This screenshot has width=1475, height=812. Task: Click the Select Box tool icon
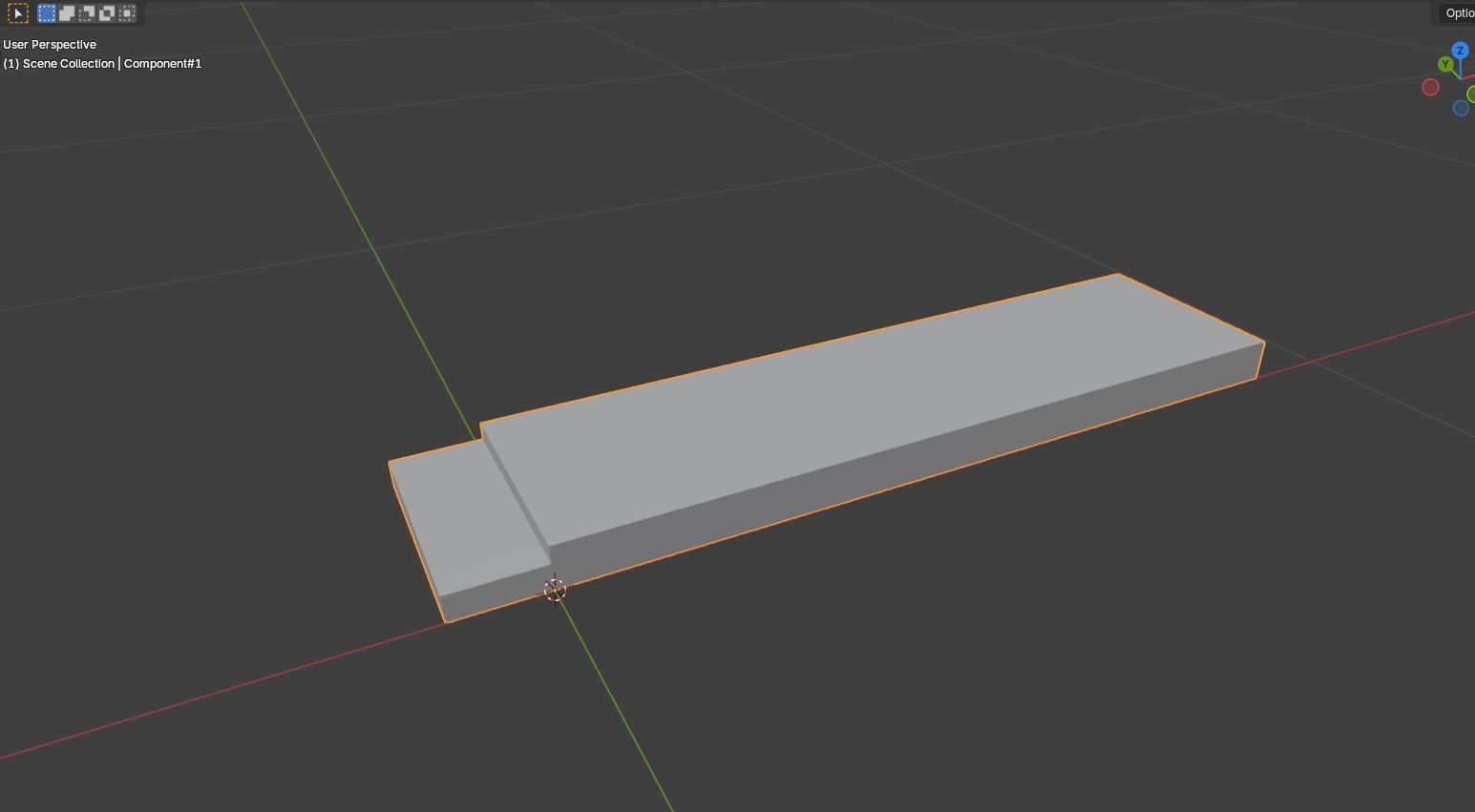tap(18, 13)
